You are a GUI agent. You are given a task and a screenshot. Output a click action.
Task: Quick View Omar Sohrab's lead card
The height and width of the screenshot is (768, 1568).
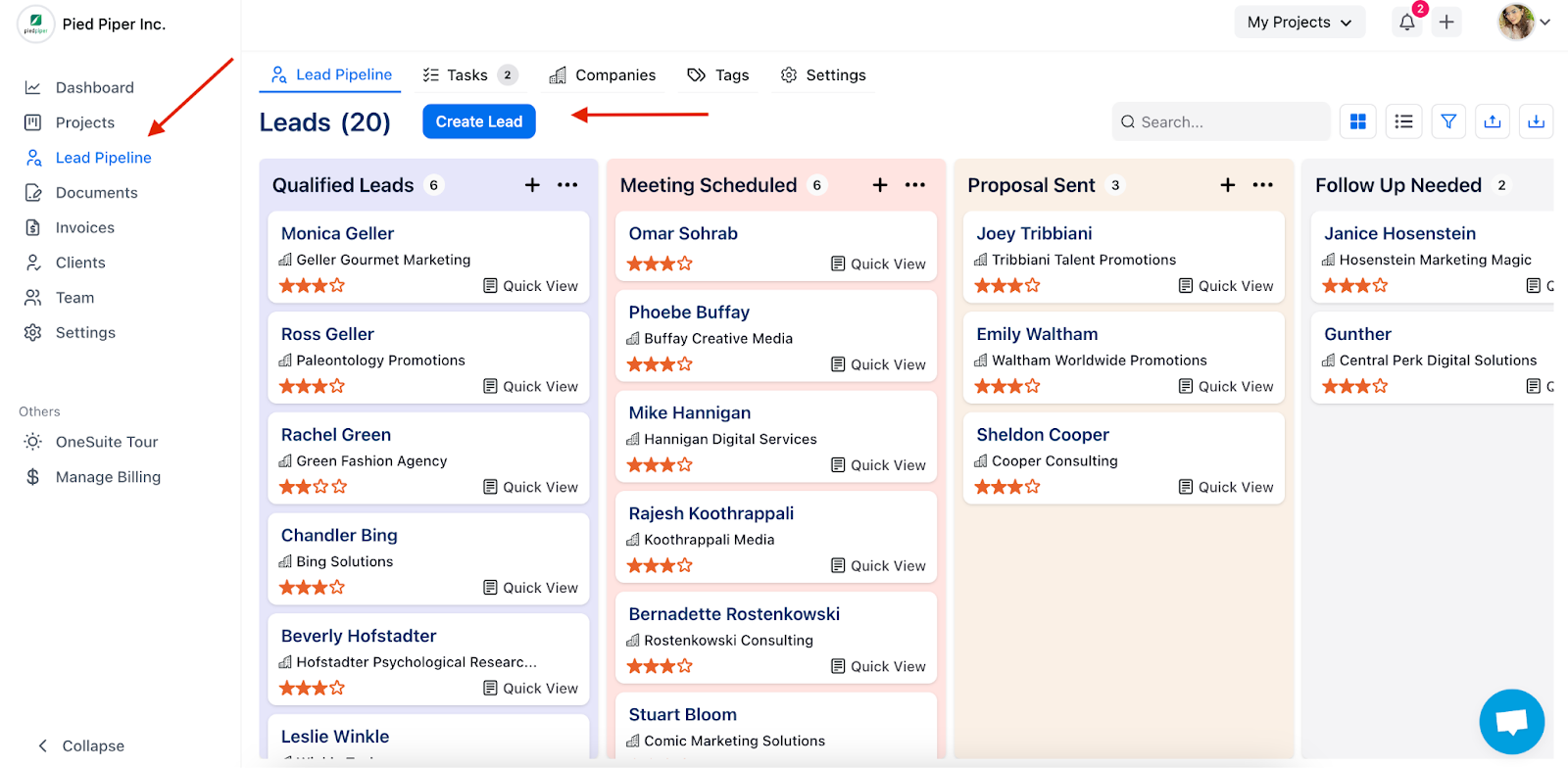point(878,264)
